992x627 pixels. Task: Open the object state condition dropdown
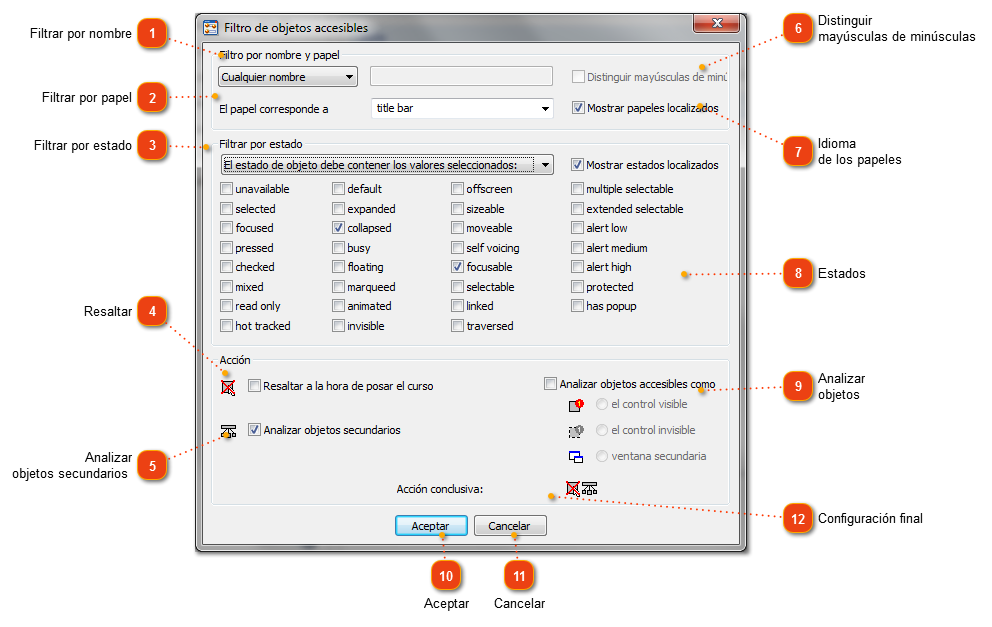tap(387, 165)
